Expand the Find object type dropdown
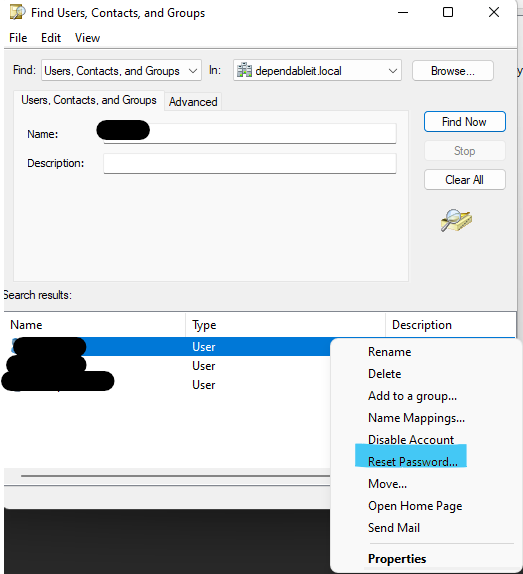Viewport: 523px width, 574px height. (x=121, y=70)
